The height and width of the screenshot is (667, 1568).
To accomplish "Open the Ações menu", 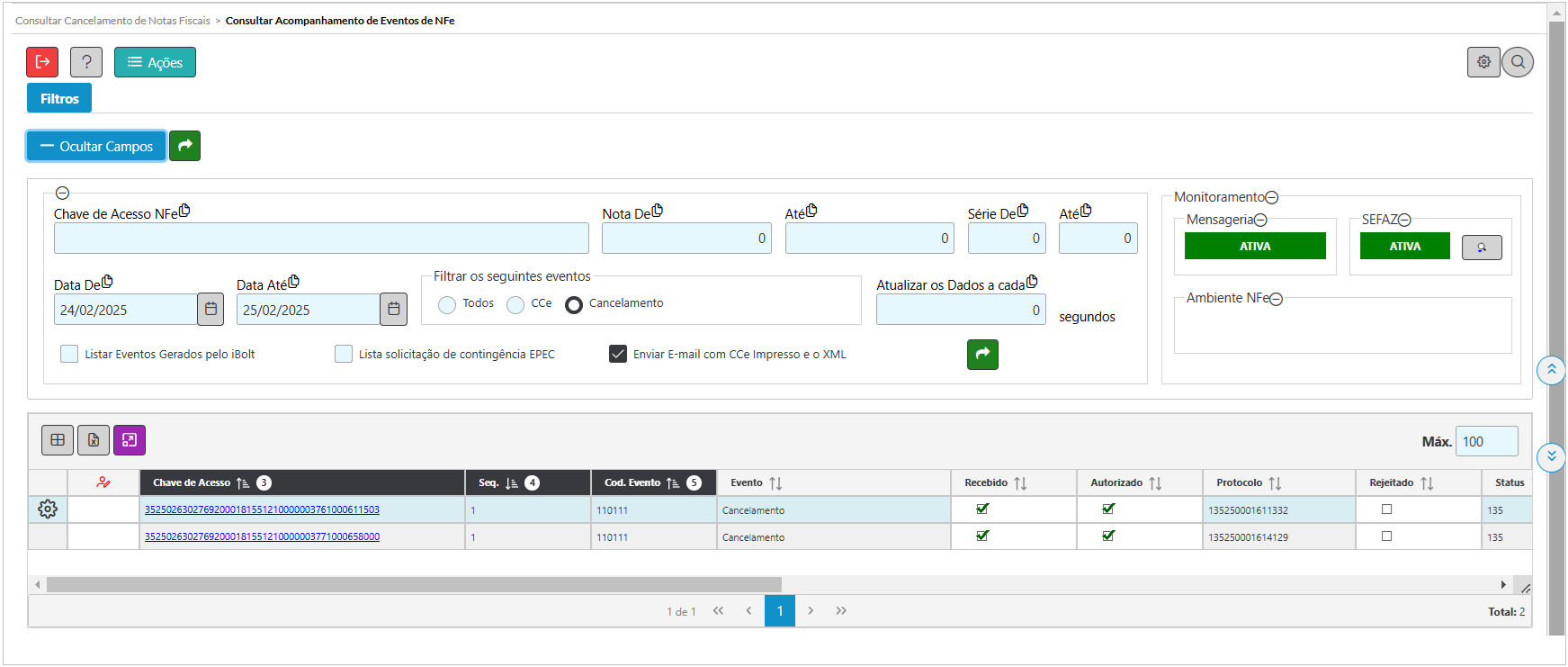I will 155,62.
